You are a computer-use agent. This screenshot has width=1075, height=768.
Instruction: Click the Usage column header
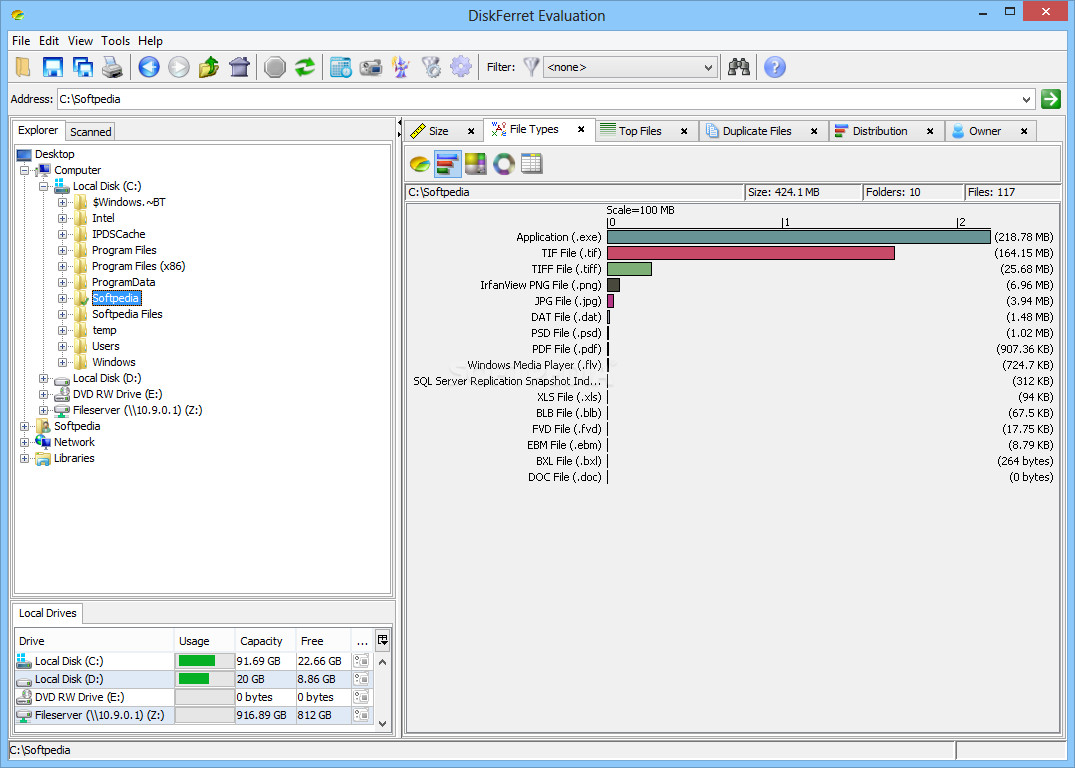pyautogui.click(x=204, y=641)
